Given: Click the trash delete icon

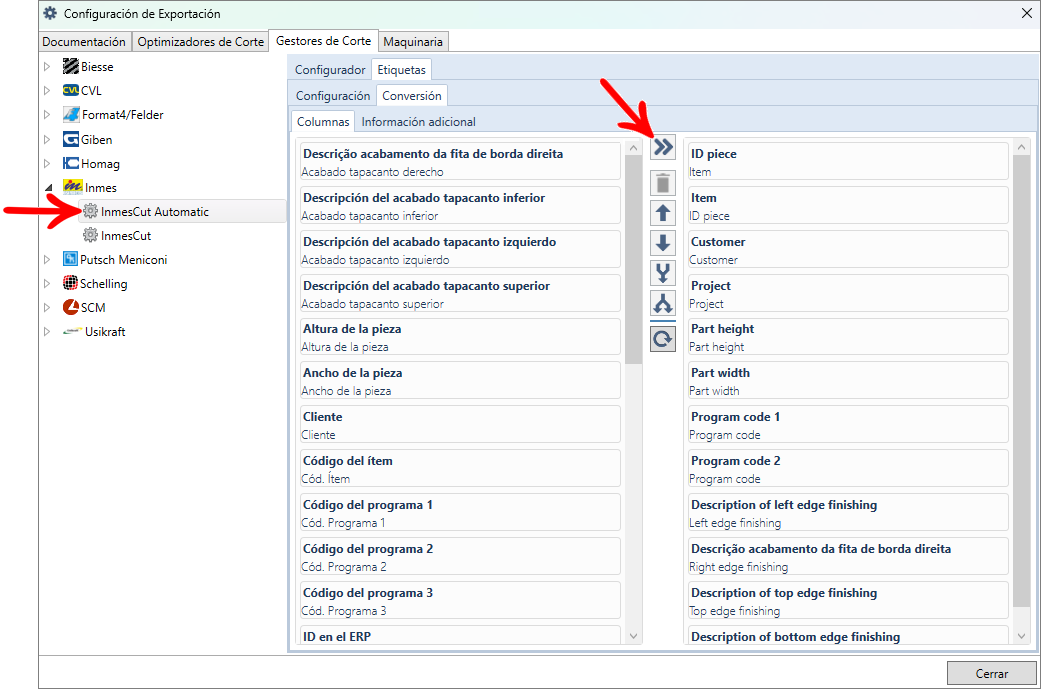Looking at the screenshot, I should click(663, 183).
